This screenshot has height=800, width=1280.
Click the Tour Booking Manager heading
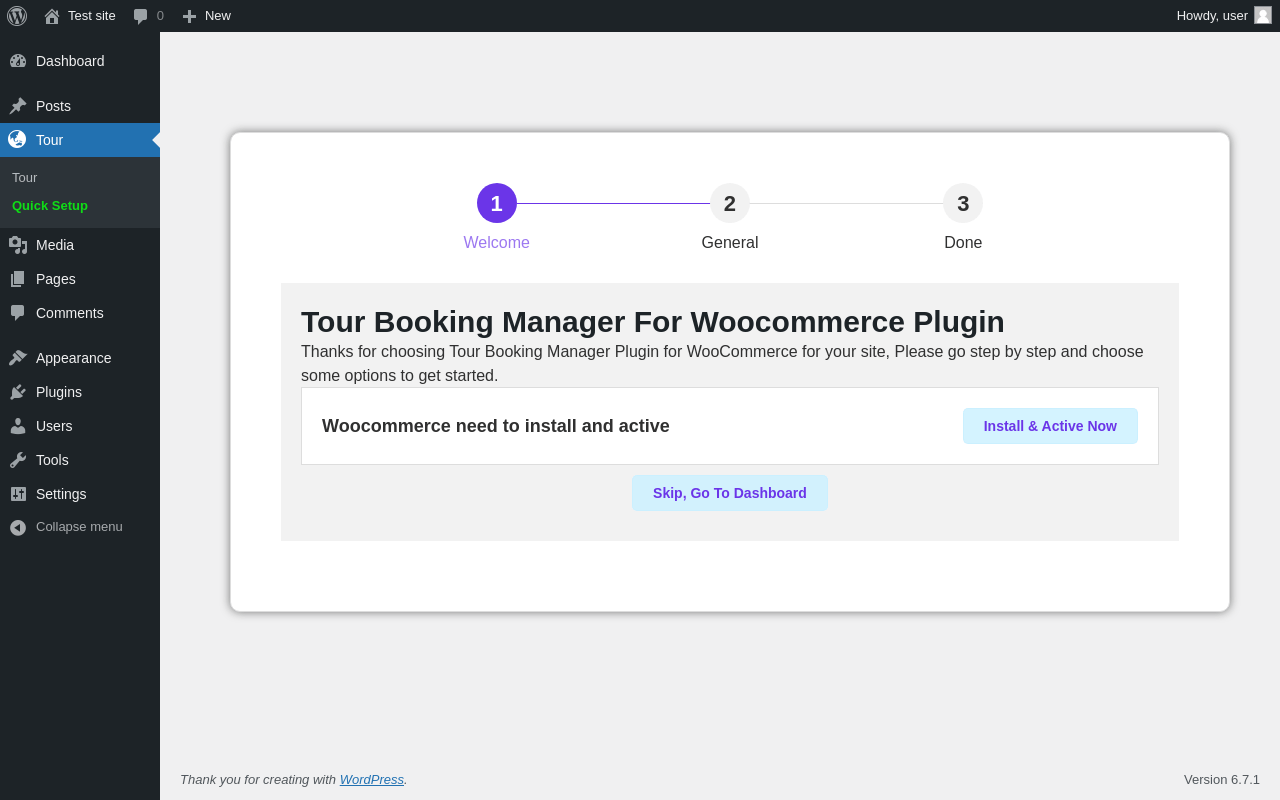pyautogui.click(x=653, y=322)
